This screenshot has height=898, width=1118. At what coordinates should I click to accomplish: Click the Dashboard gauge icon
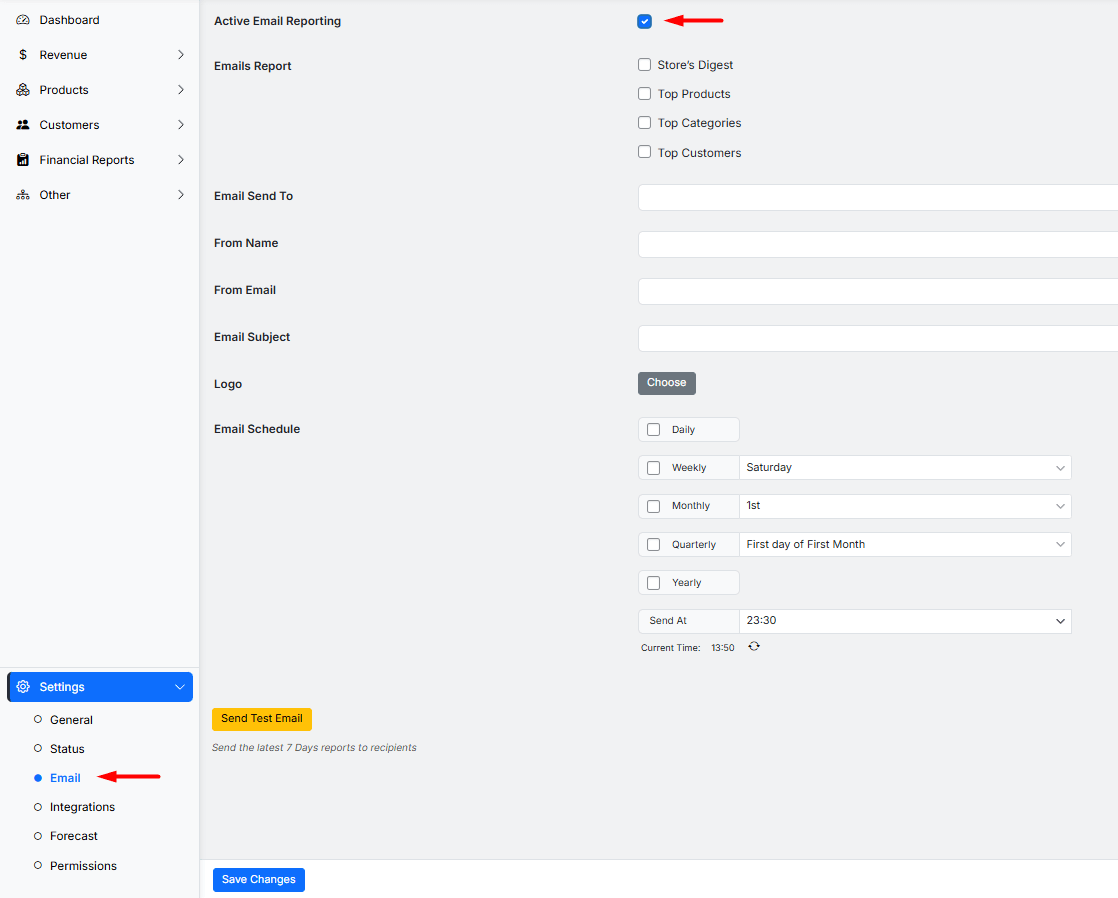tap(23, 20)
